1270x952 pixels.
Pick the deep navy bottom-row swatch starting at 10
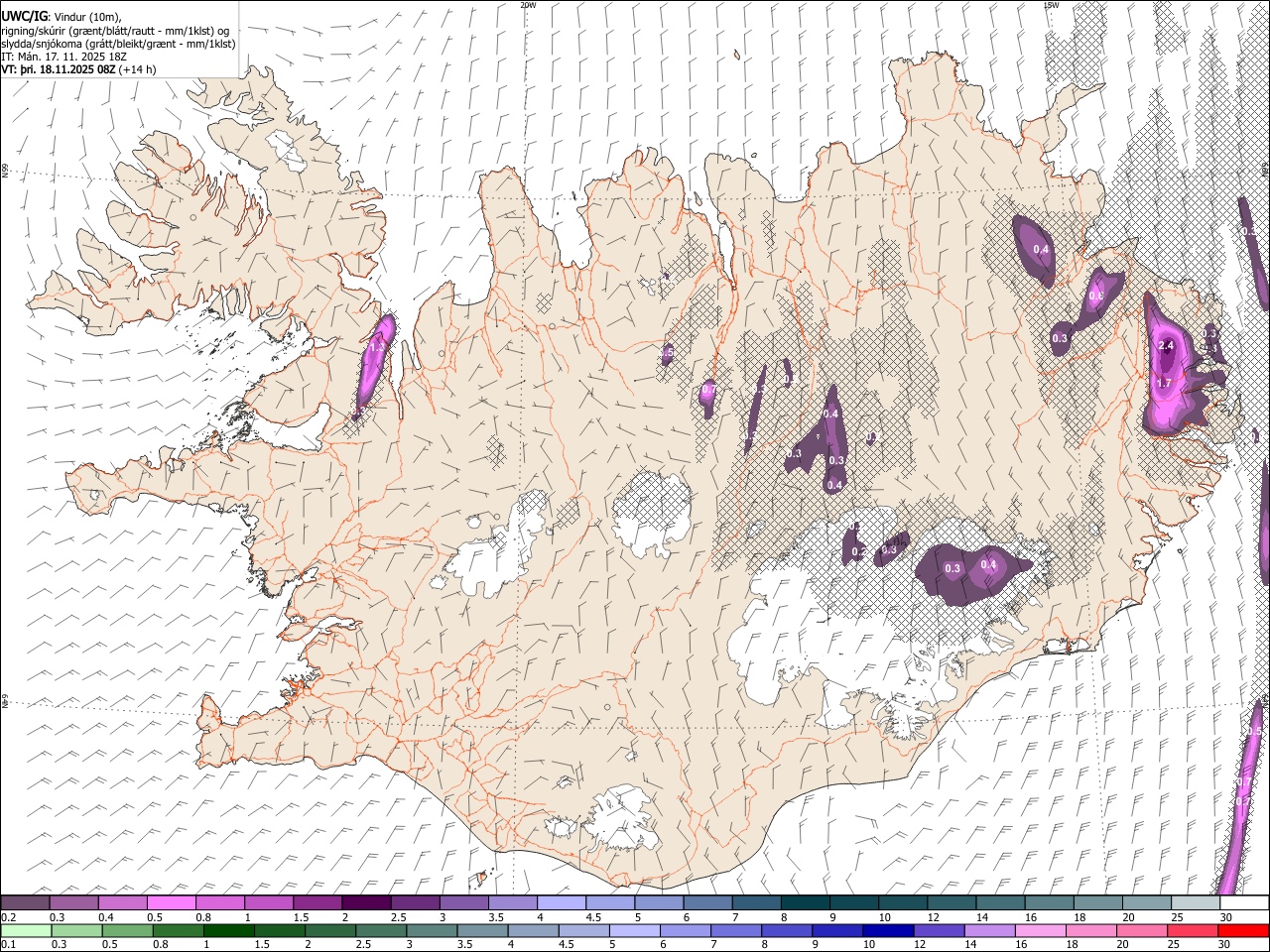(x=887, y=930)
